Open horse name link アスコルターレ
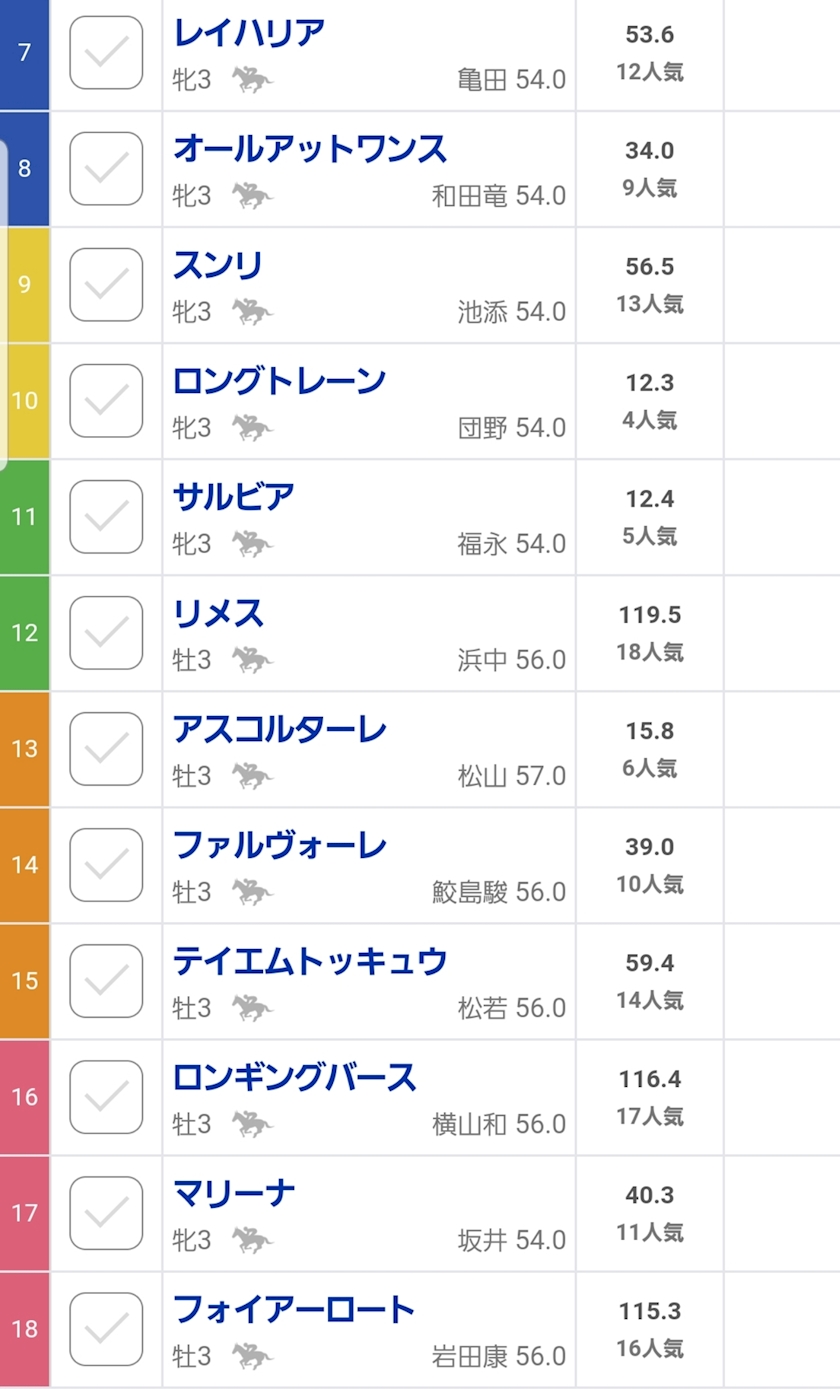This screenshot has height=1389, width=840. click(279, 729)
